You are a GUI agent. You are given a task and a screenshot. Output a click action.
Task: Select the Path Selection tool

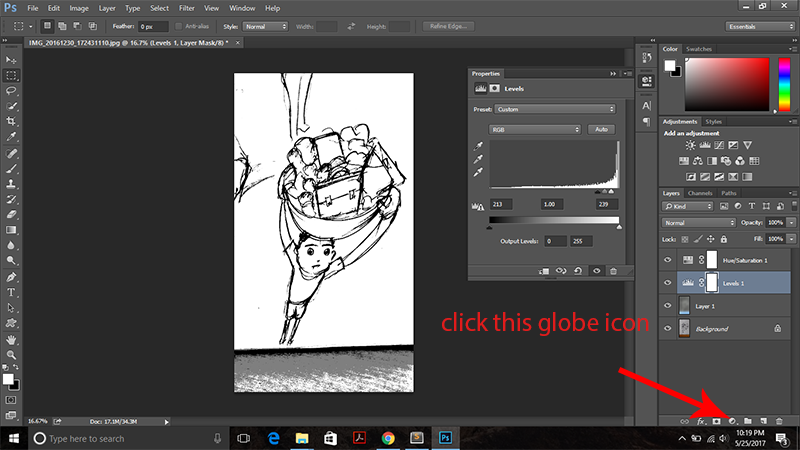pos(11,308)
